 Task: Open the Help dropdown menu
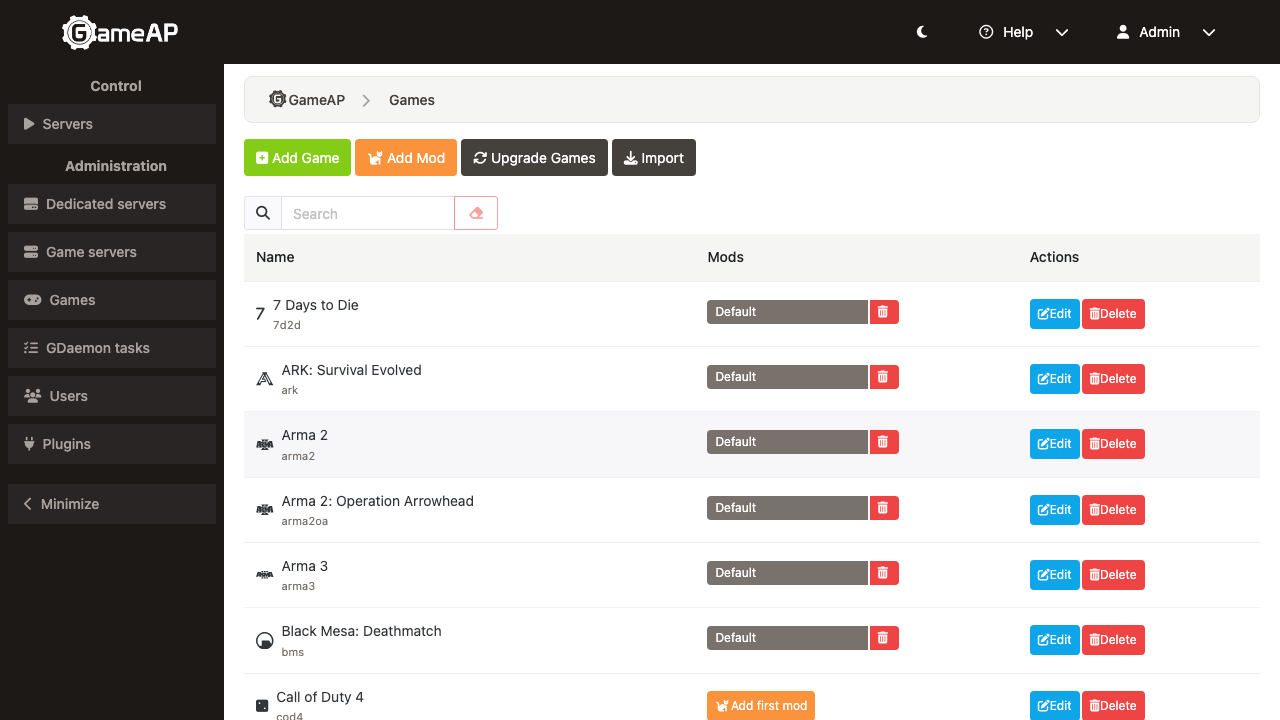pos(1024,32)
